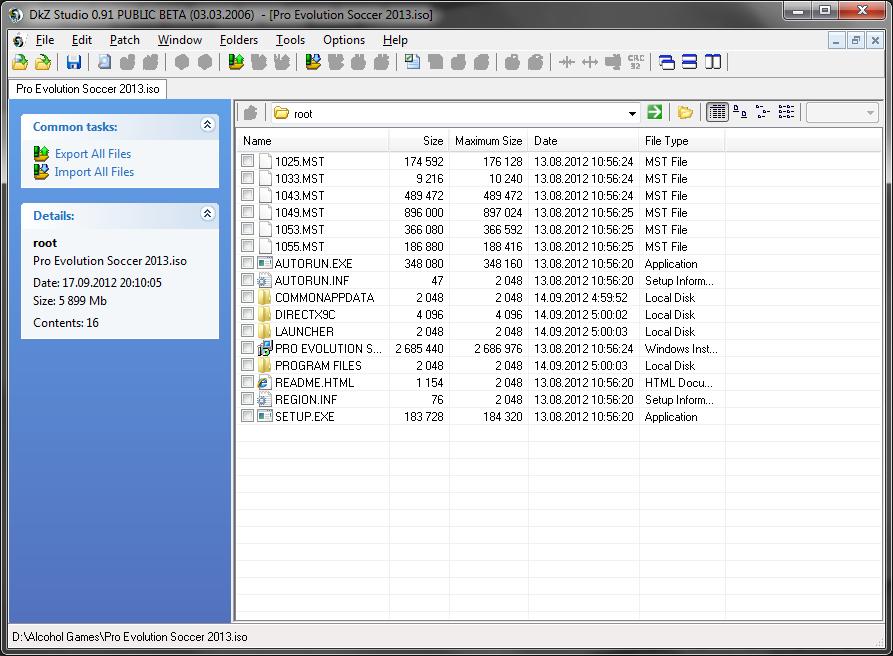Check the box next to SETUP.EXE
Viewport: 893px width, 656px height.
tap(247, 416)
